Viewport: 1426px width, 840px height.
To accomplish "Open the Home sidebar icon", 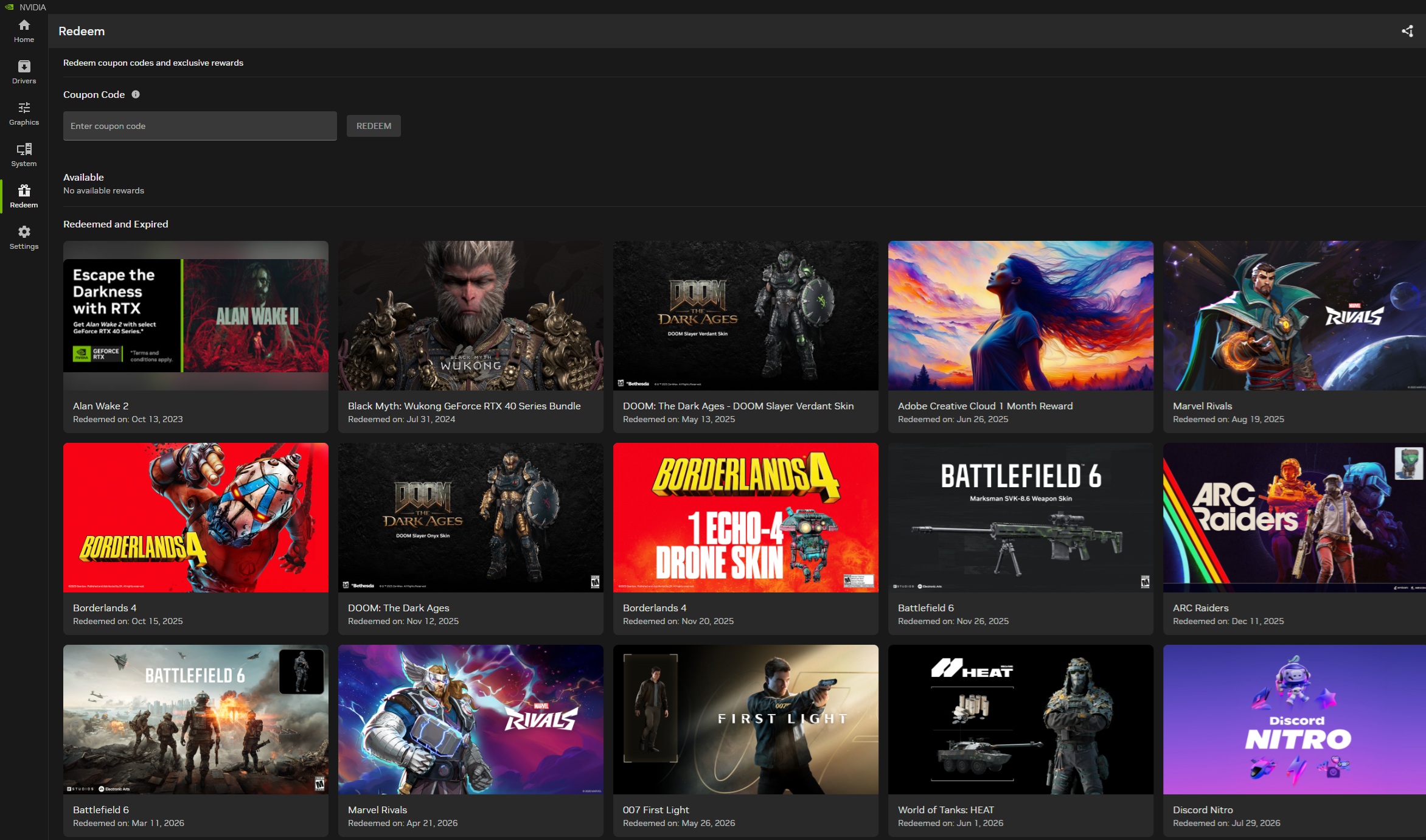I will [24, 25].
